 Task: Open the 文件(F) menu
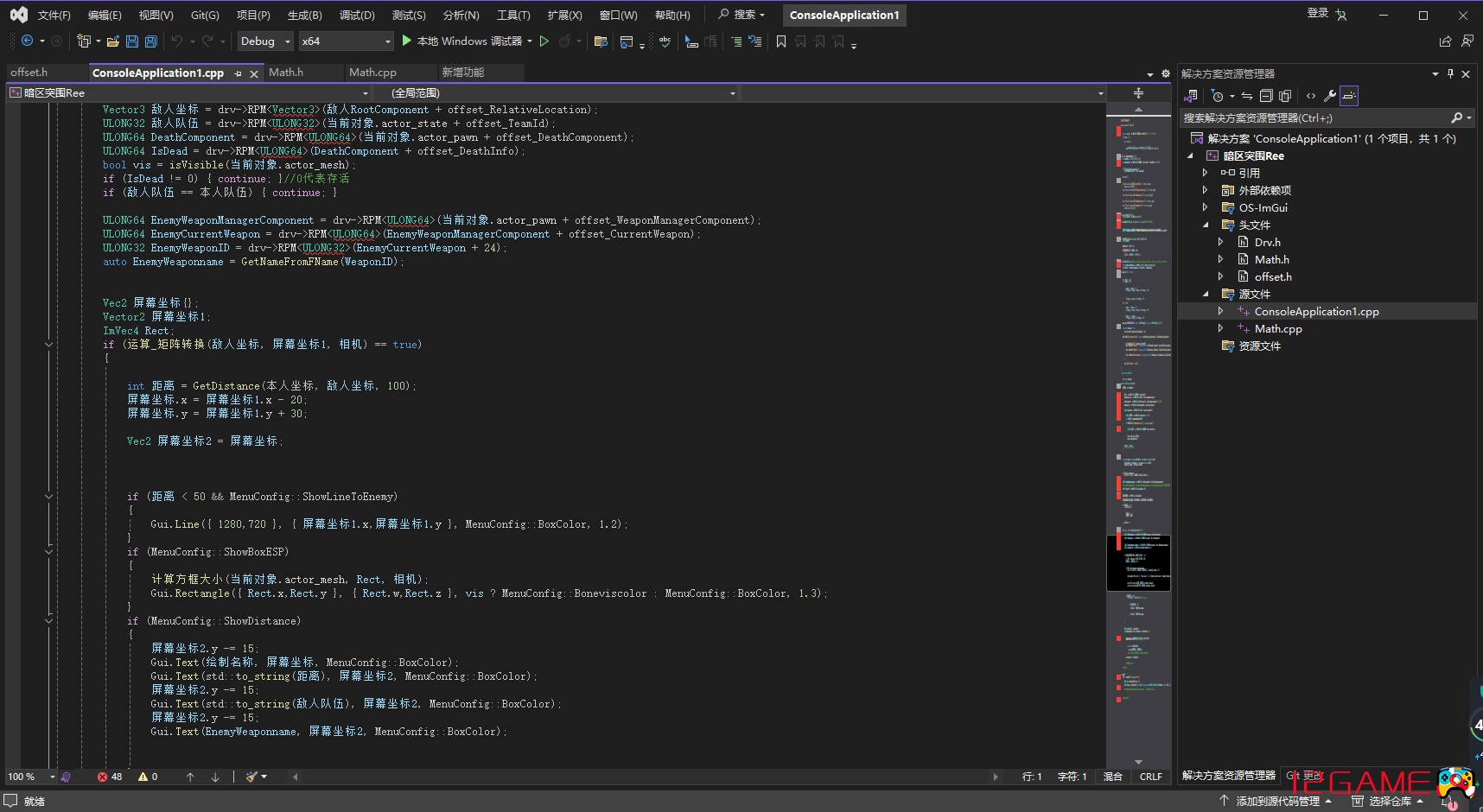[54, 15]
